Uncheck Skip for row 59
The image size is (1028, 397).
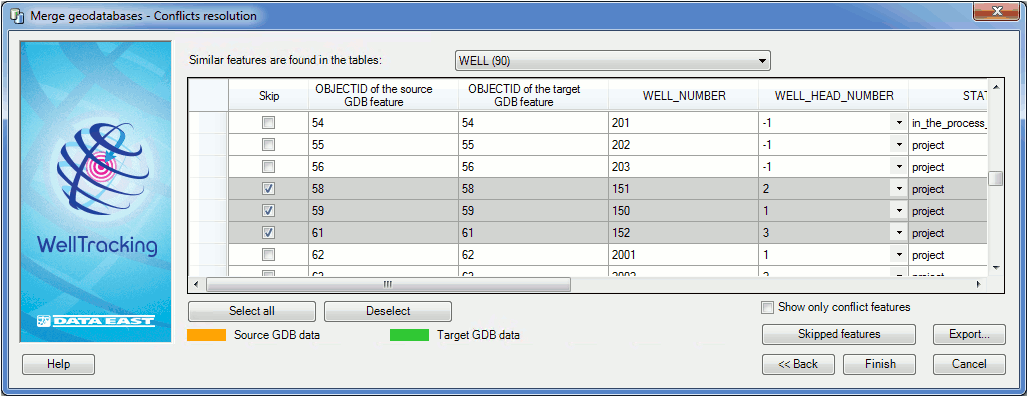click(268, 211)
